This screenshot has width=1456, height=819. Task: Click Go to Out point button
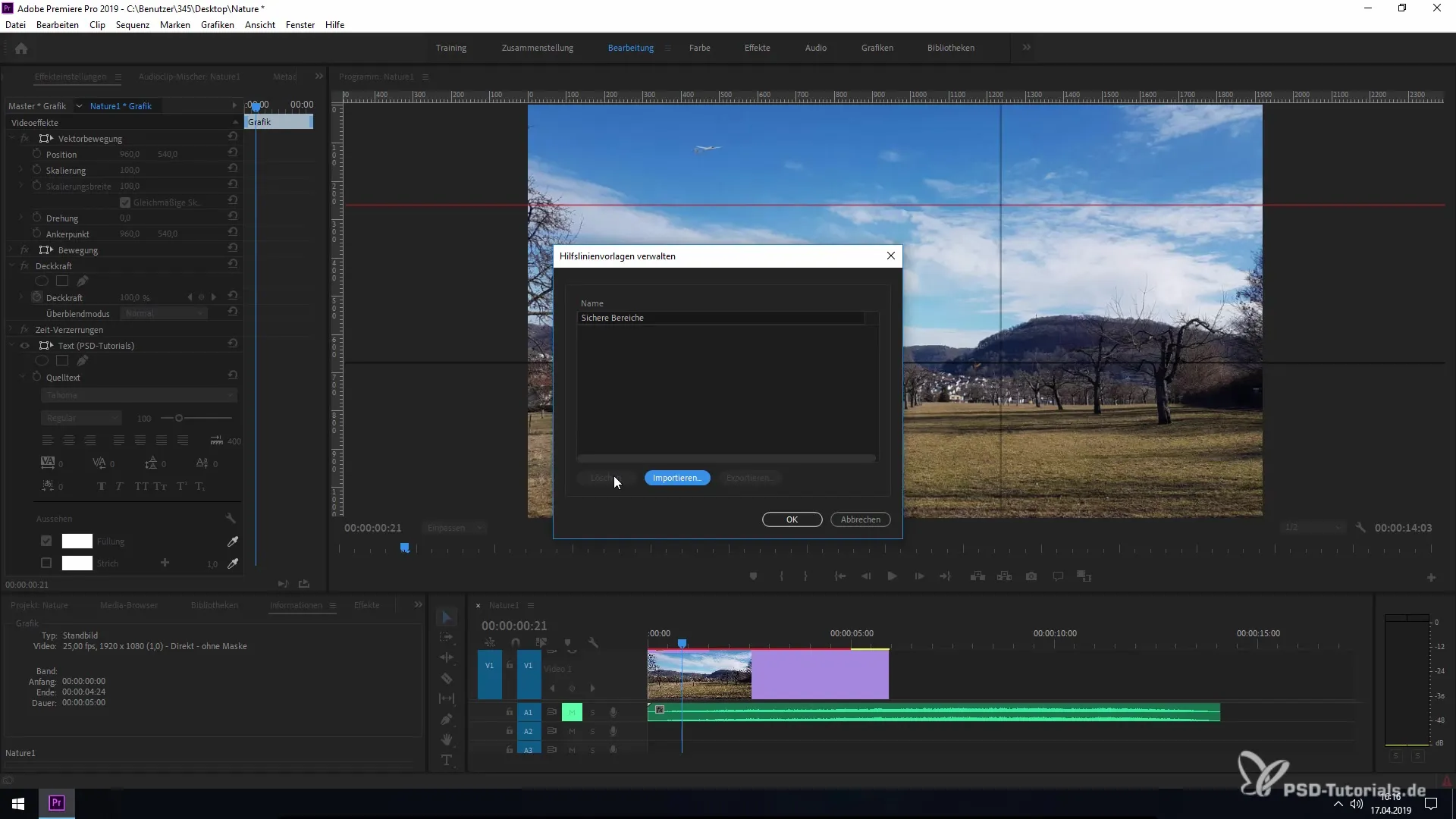945,576
